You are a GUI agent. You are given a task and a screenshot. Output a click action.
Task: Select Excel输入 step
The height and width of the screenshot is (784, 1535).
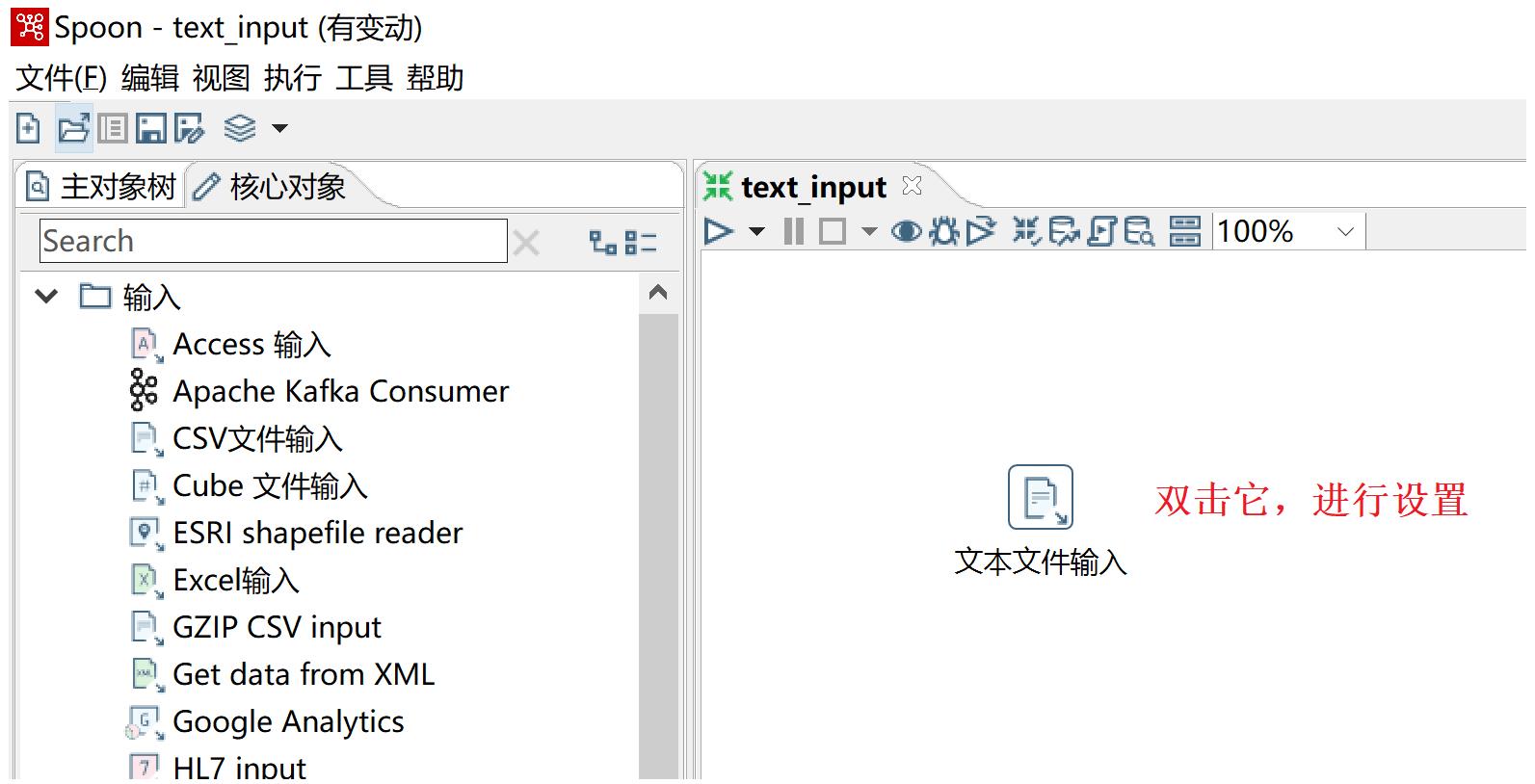[236, 581]
